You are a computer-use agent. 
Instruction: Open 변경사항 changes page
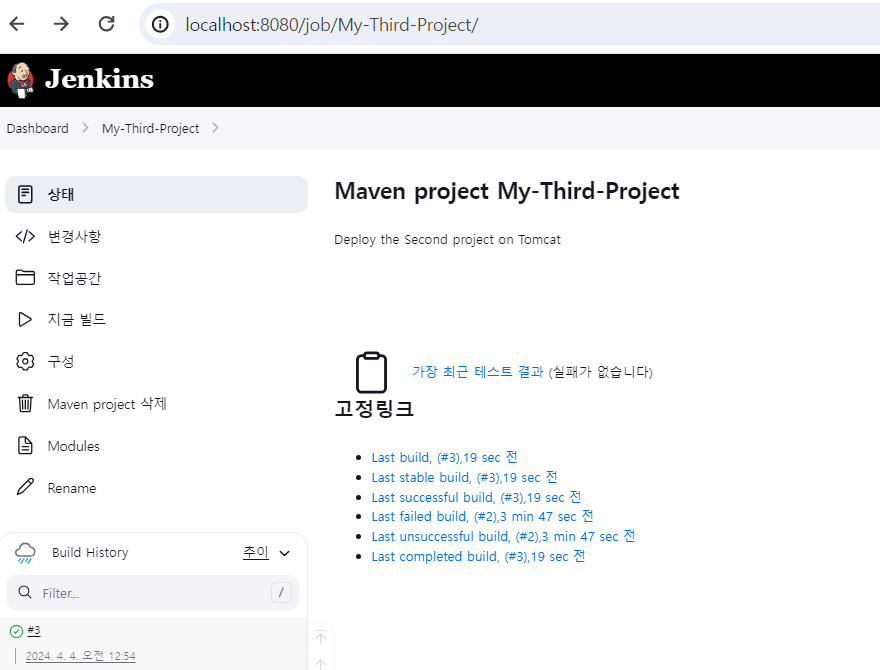click(74, 236)
